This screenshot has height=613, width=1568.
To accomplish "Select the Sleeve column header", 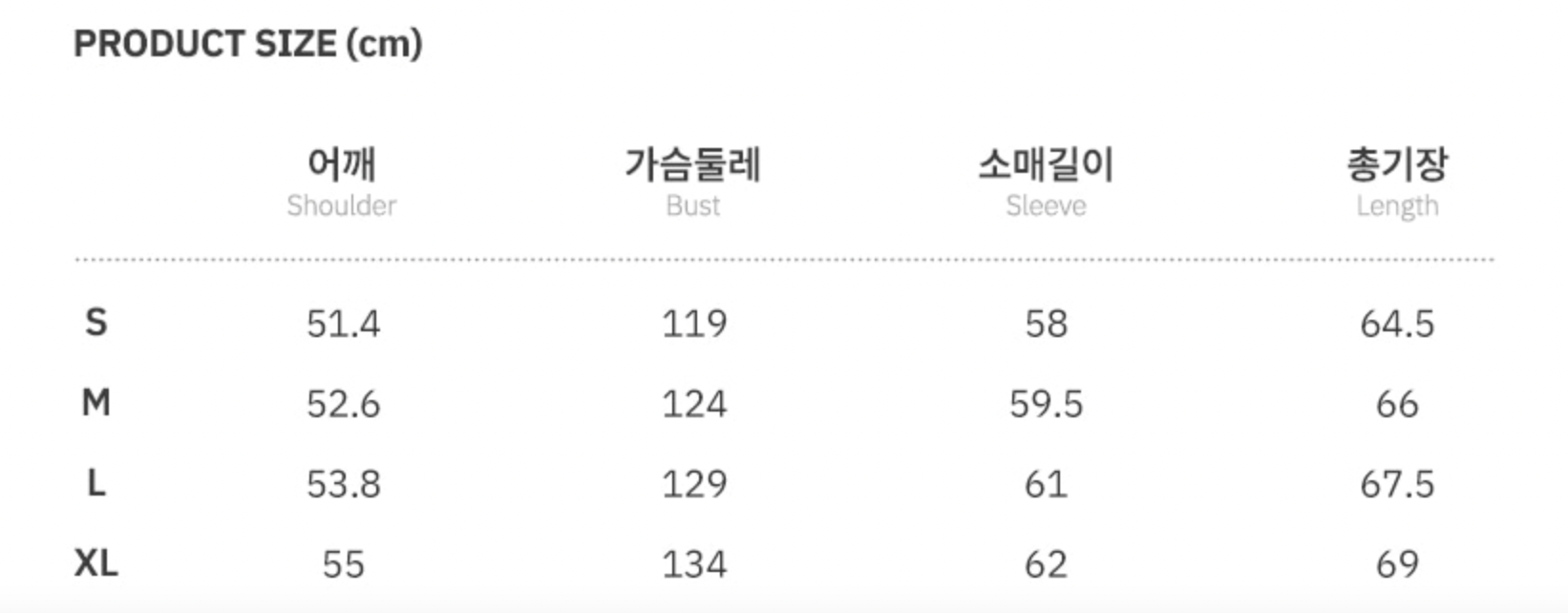I will [x=1046, y=181].
